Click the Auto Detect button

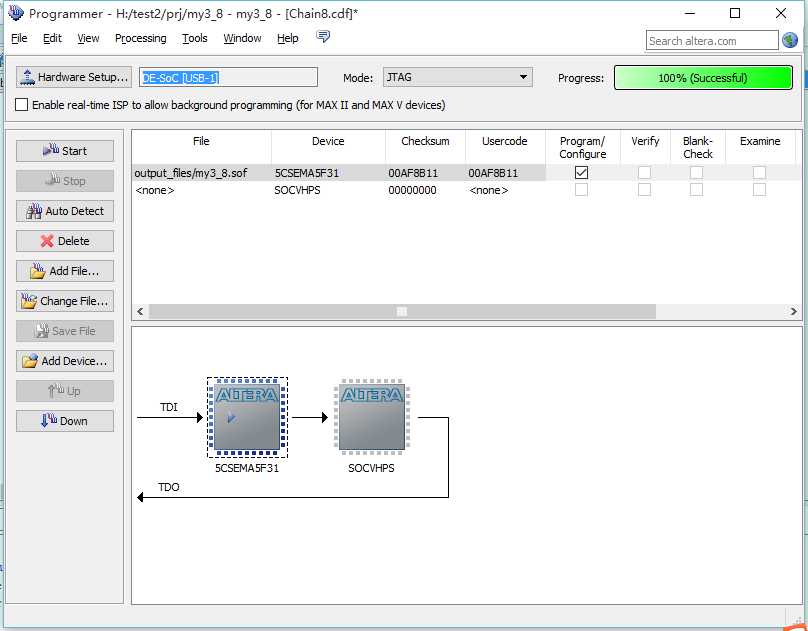pos(65,211)
